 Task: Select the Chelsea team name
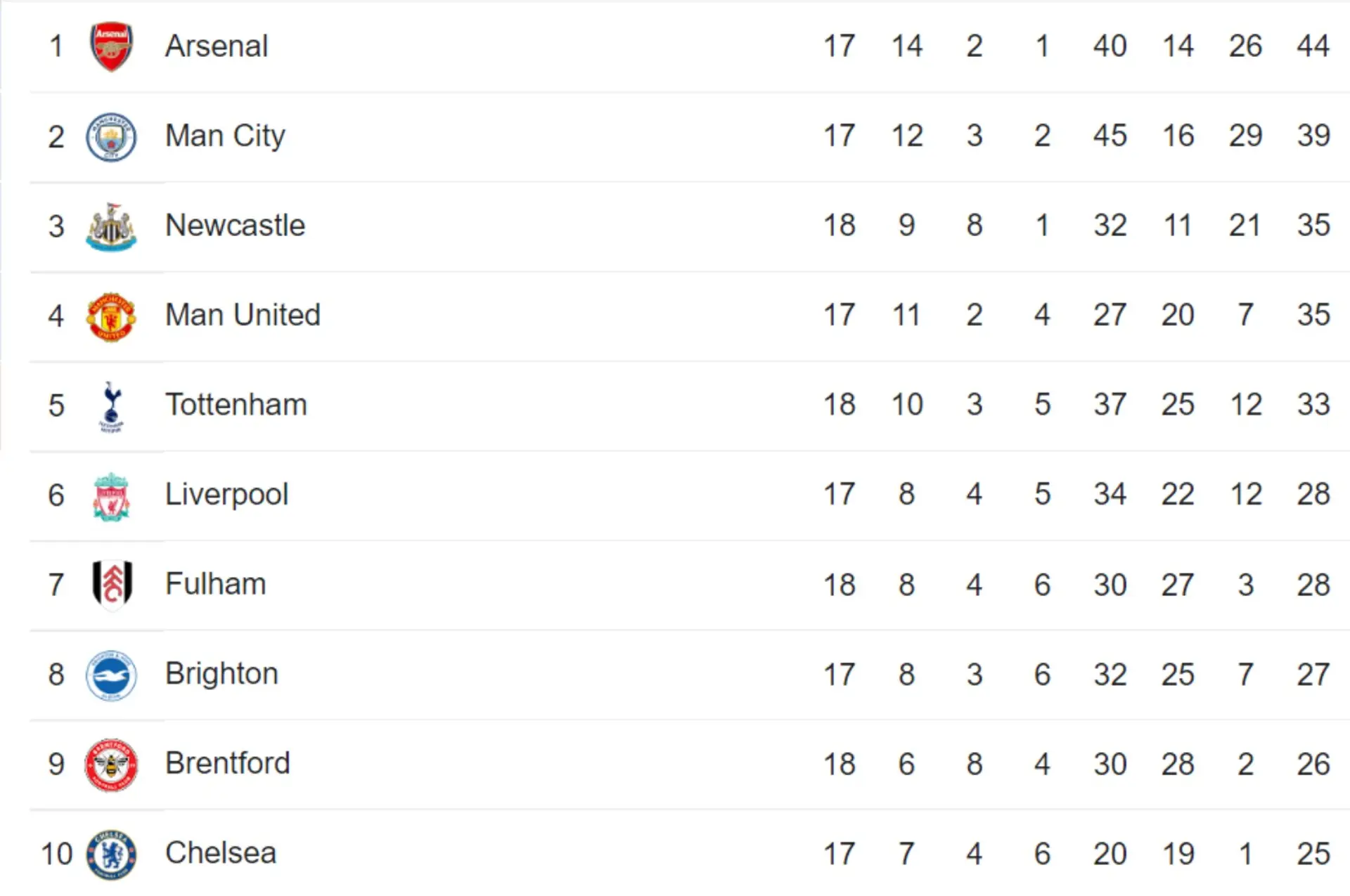[x=220, y=853]
